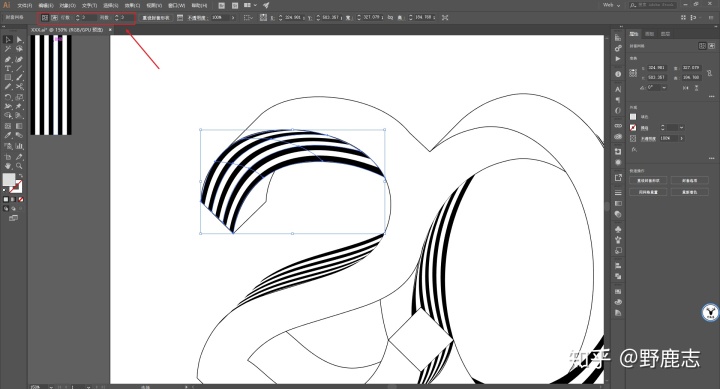The height and width of the screenshot is (389, 720).
Task: Click the fx effects icon in properties panel
Action: 634,149
